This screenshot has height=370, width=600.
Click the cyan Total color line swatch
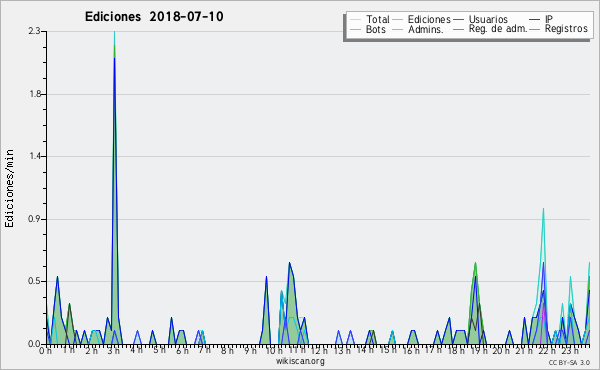point(355,19)
